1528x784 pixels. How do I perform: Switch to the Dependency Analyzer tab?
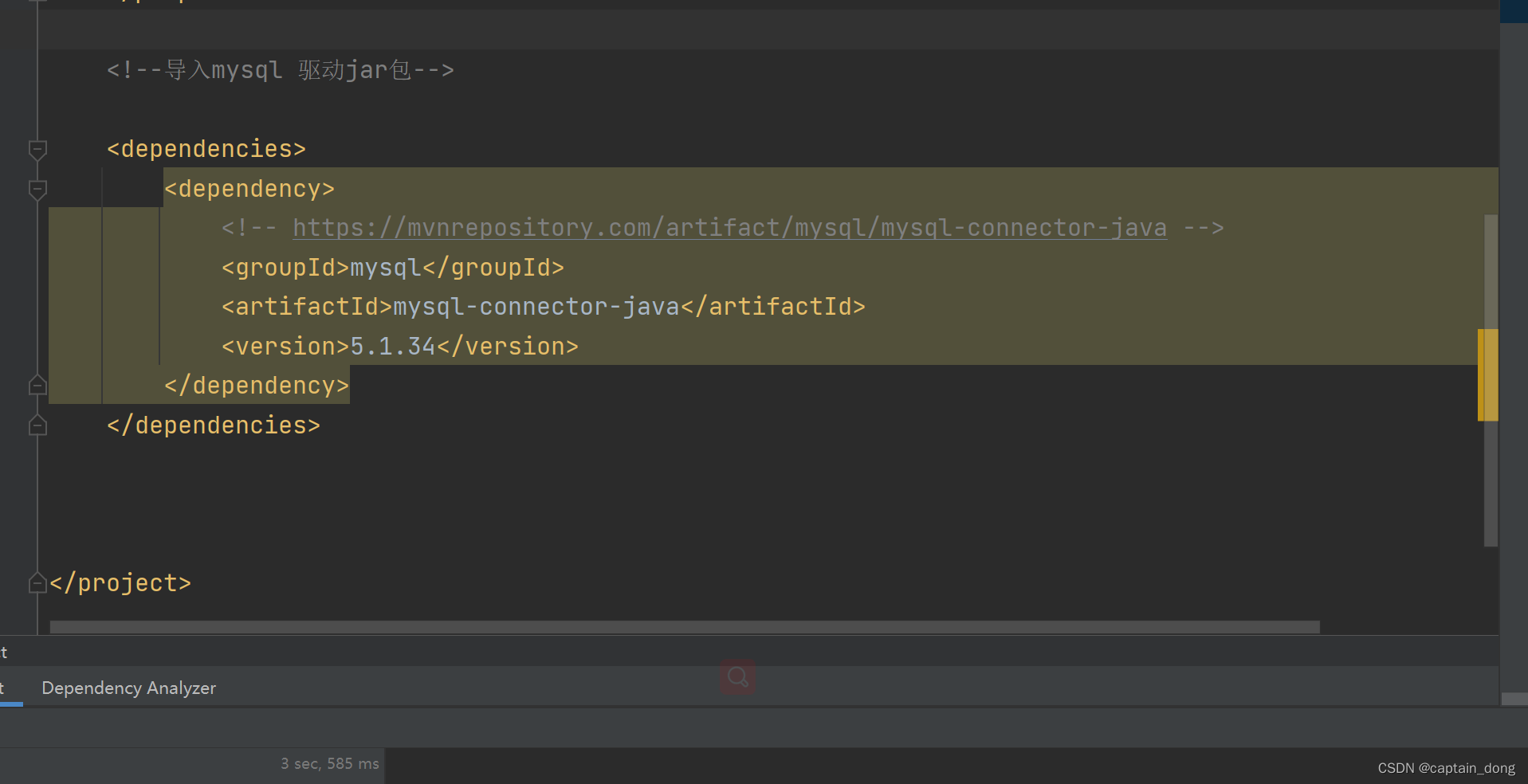pyautogui.click(x=128, y=688)
